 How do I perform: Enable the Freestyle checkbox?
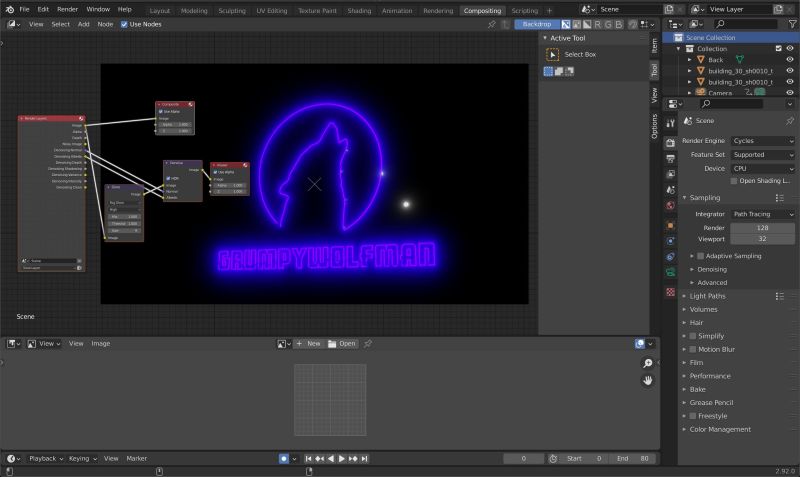point(693,416)
